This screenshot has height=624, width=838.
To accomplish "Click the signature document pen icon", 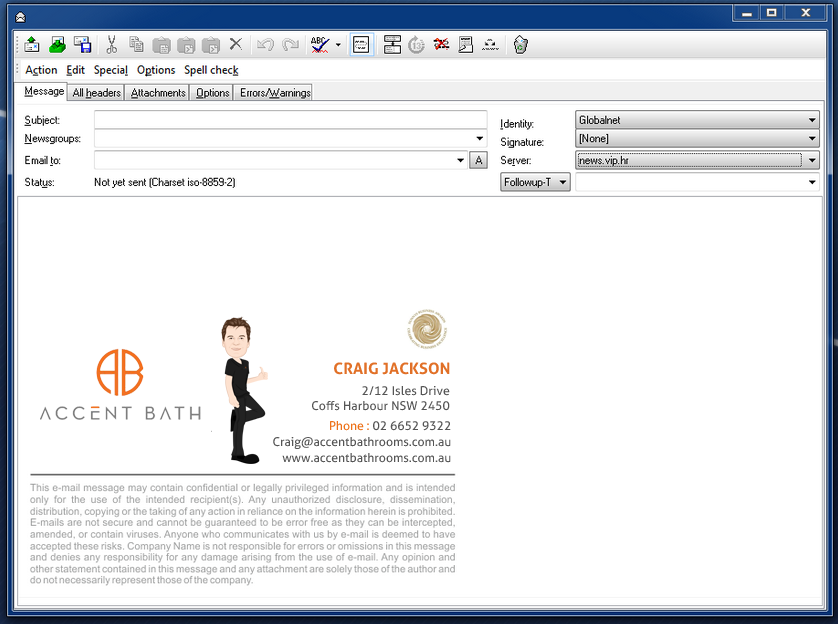I will 465,45.
